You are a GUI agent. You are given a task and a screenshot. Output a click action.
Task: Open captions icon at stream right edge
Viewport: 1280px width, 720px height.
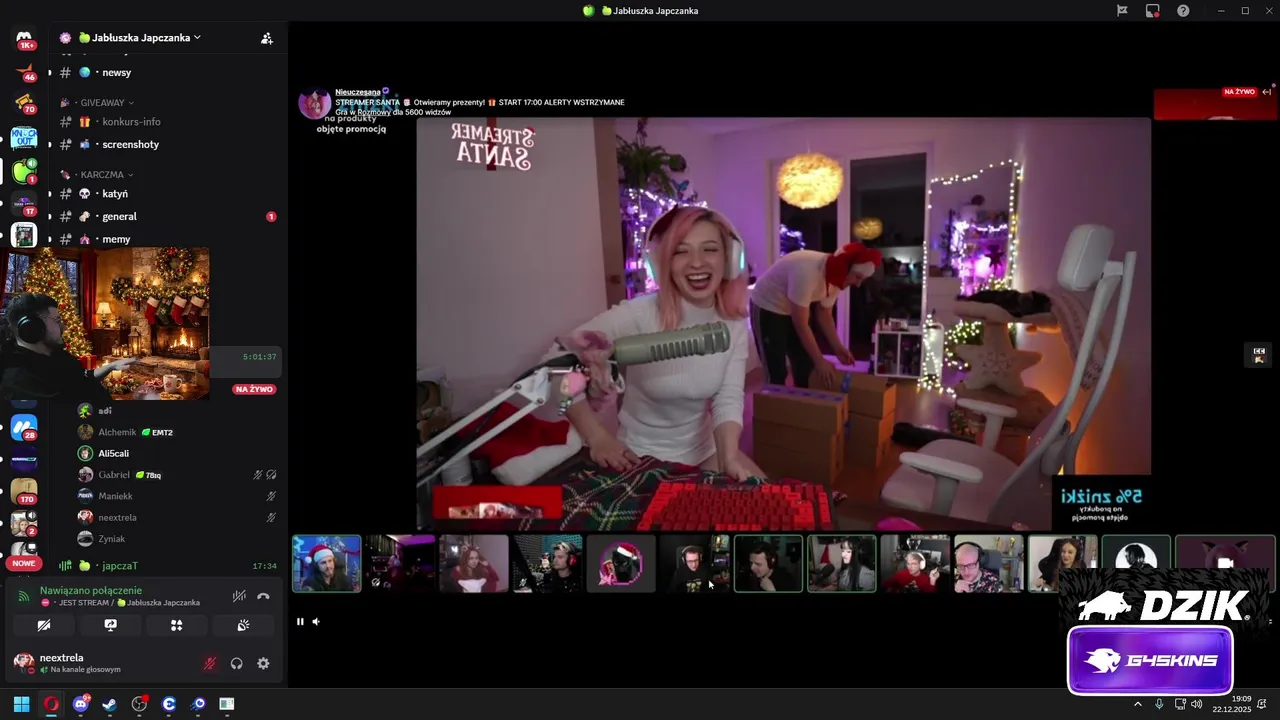(x=1259, y=355)
